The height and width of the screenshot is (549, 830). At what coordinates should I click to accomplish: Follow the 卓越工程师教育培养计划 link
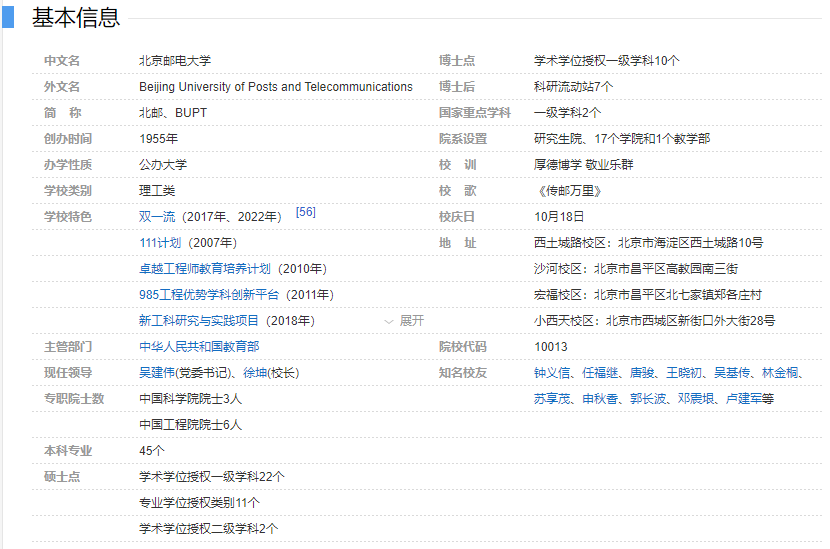(205, 269)
